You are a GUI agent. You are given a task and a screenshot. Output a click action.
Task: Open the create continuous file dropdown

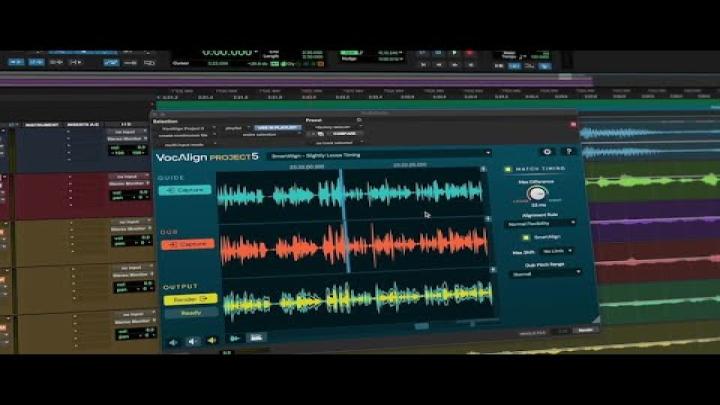pos(186,136)
